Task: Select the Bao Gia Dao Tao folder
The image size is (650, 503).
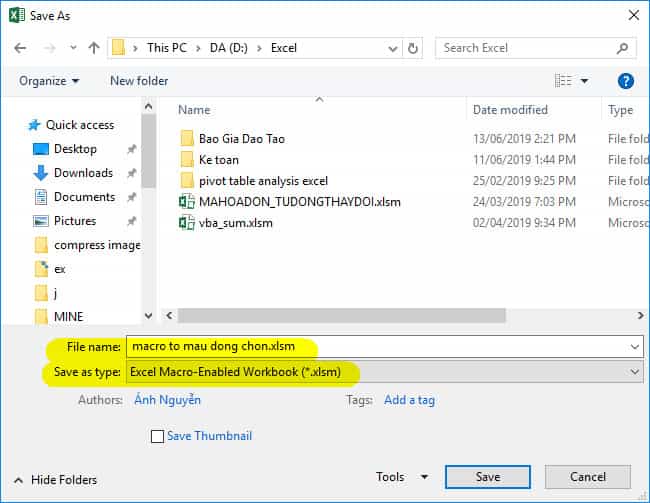Action: 242,139
